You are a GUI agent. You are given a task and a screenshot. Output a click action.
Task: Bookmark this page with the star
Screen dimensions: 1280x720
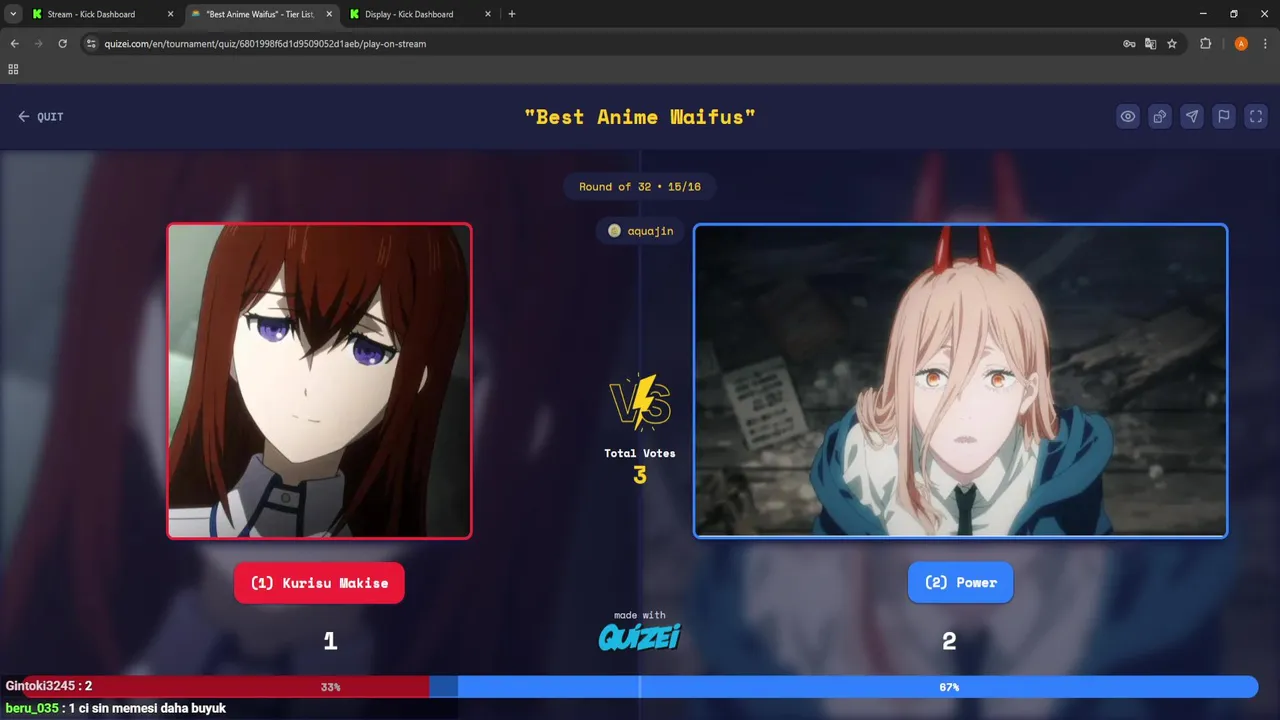[x=1172, y=44]
